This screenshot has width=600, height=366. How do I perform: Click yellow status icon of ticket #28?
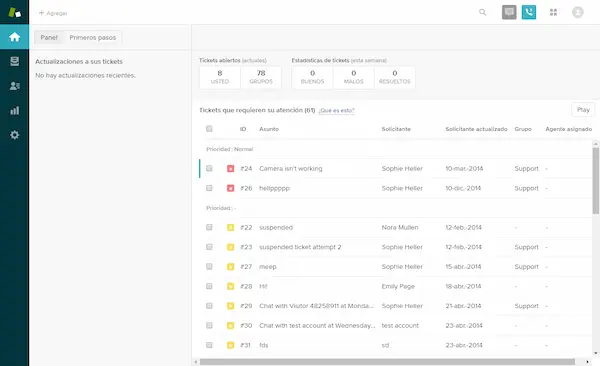(x=230, y=286)
